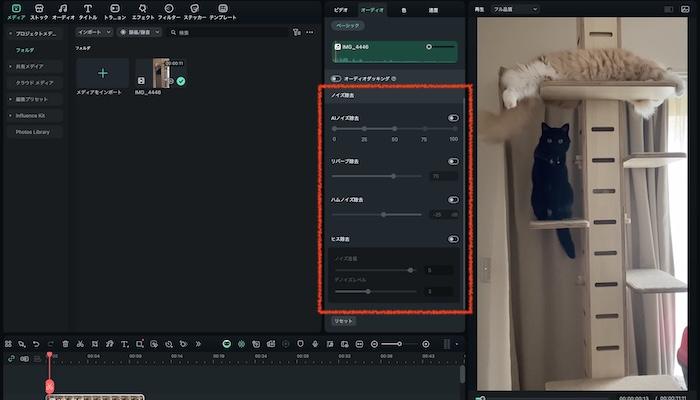
Task: Open the インポート dropdown
Action: click(93, 32)
